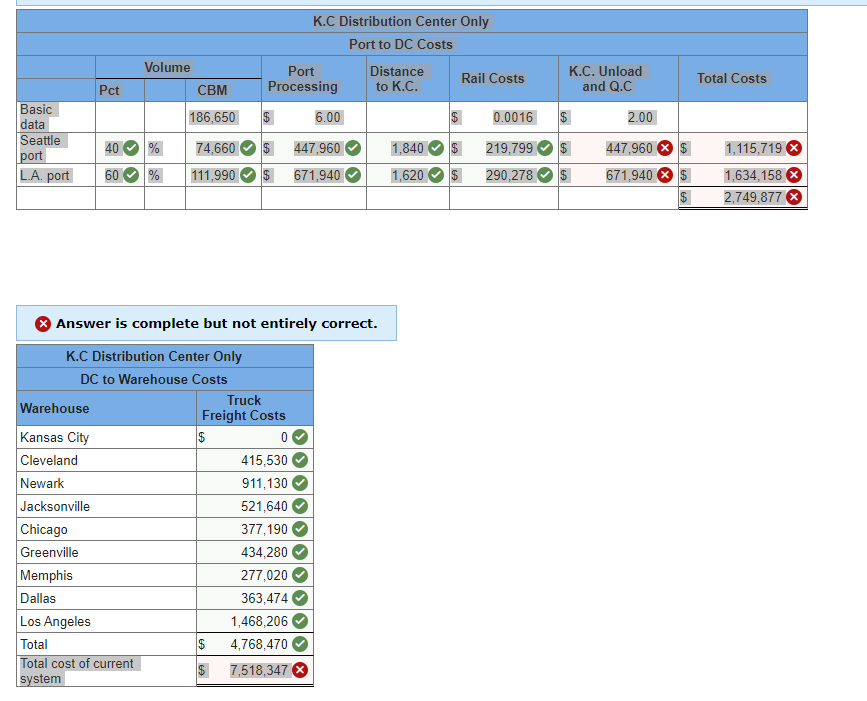The image size is (867, 701).
Task: Click checkmark in Cleveland row
Action: pyautogui.click(x=300, y=460)
